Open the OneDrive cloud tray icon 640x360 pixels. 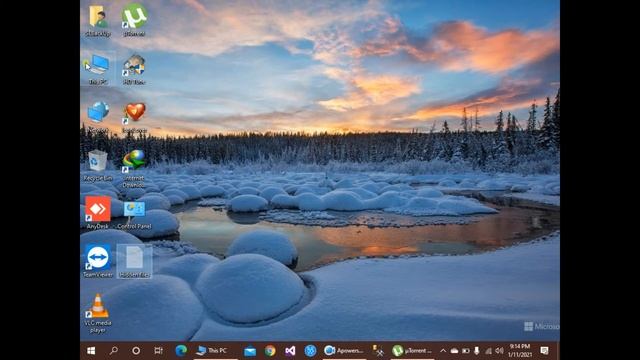pyautogui.click(x=454, y=351)
